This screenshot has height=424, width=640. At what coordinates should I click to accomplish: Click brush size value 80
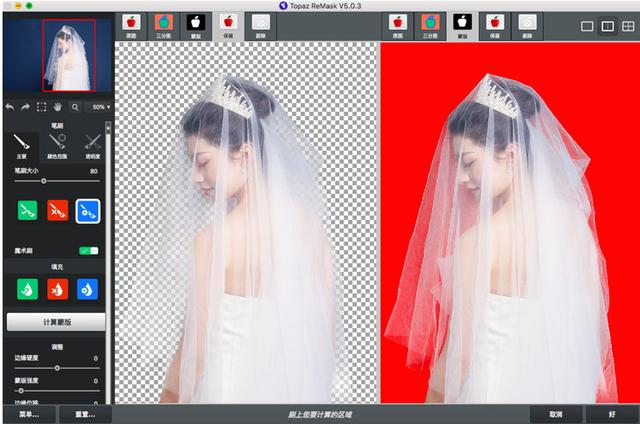pyautogui.click(x=94, y=171)
